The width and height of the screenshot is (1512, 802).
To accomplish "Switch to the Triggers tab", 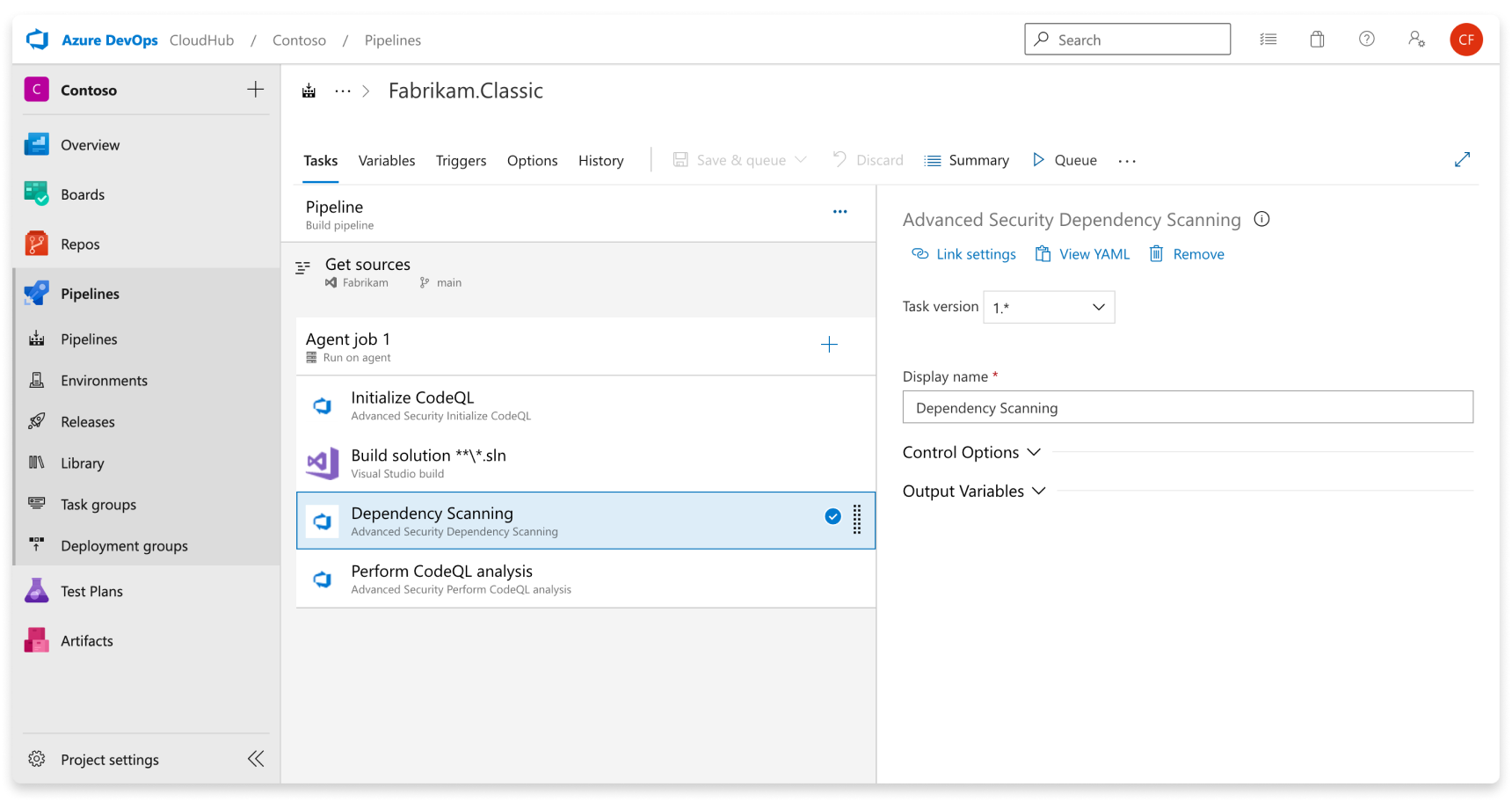I will coord(461,160).
